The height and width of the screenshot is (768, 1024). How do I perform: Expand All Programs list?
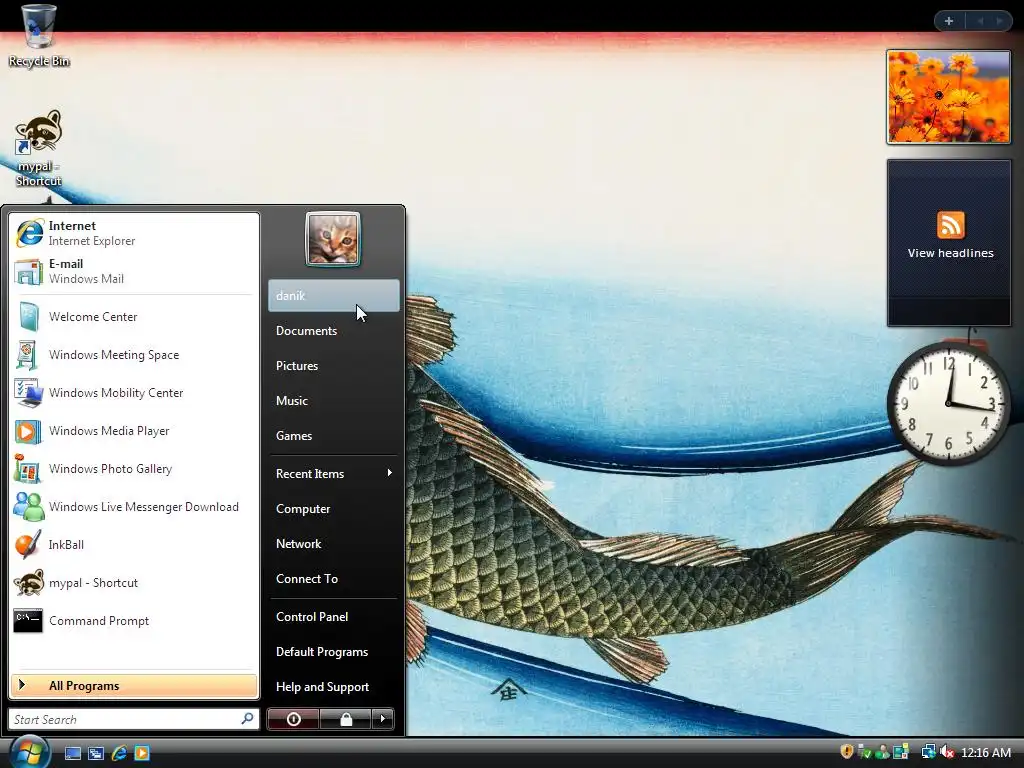[x=134, y=686]
